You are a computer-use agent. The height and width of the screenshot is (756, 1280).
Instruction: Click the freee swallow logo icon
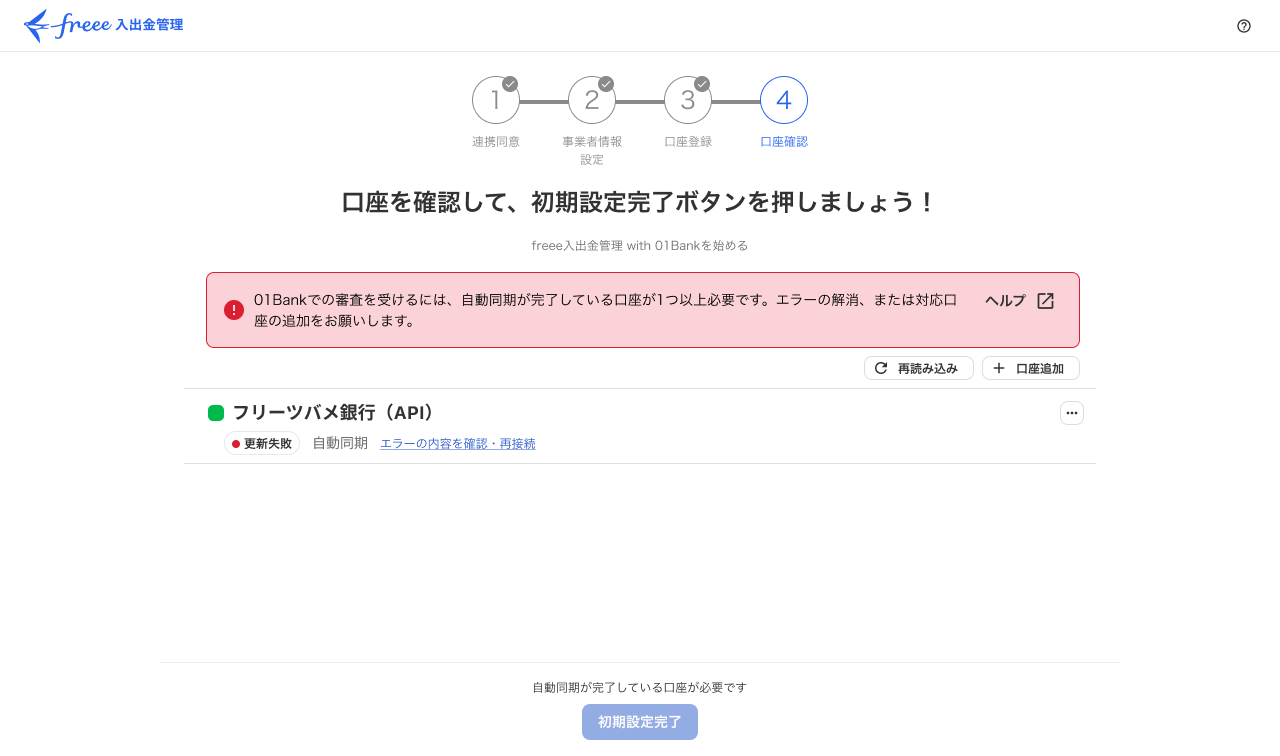coord(38,26)
